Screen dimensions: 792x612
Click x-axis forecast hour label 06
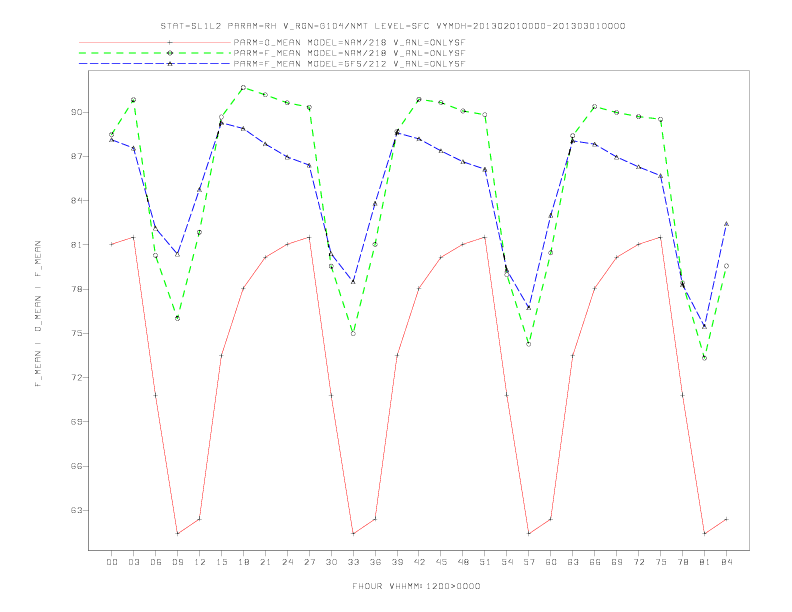click(156, 562)
